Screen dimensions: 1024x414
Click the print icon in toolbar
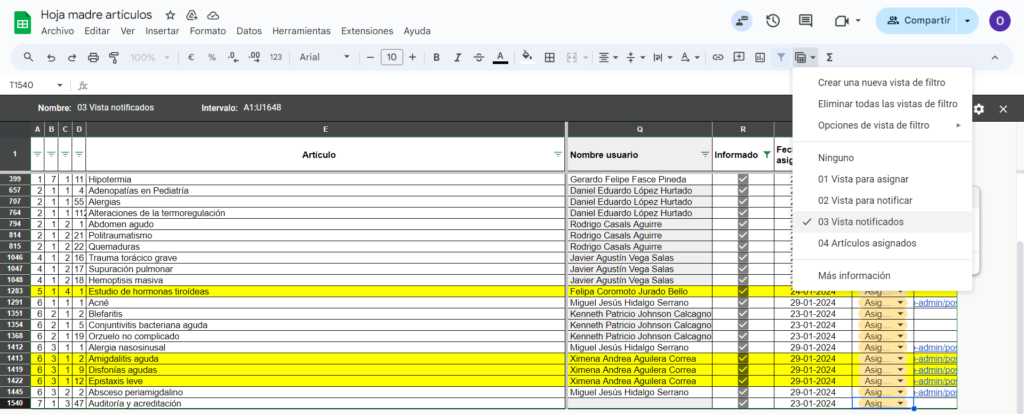92,57
